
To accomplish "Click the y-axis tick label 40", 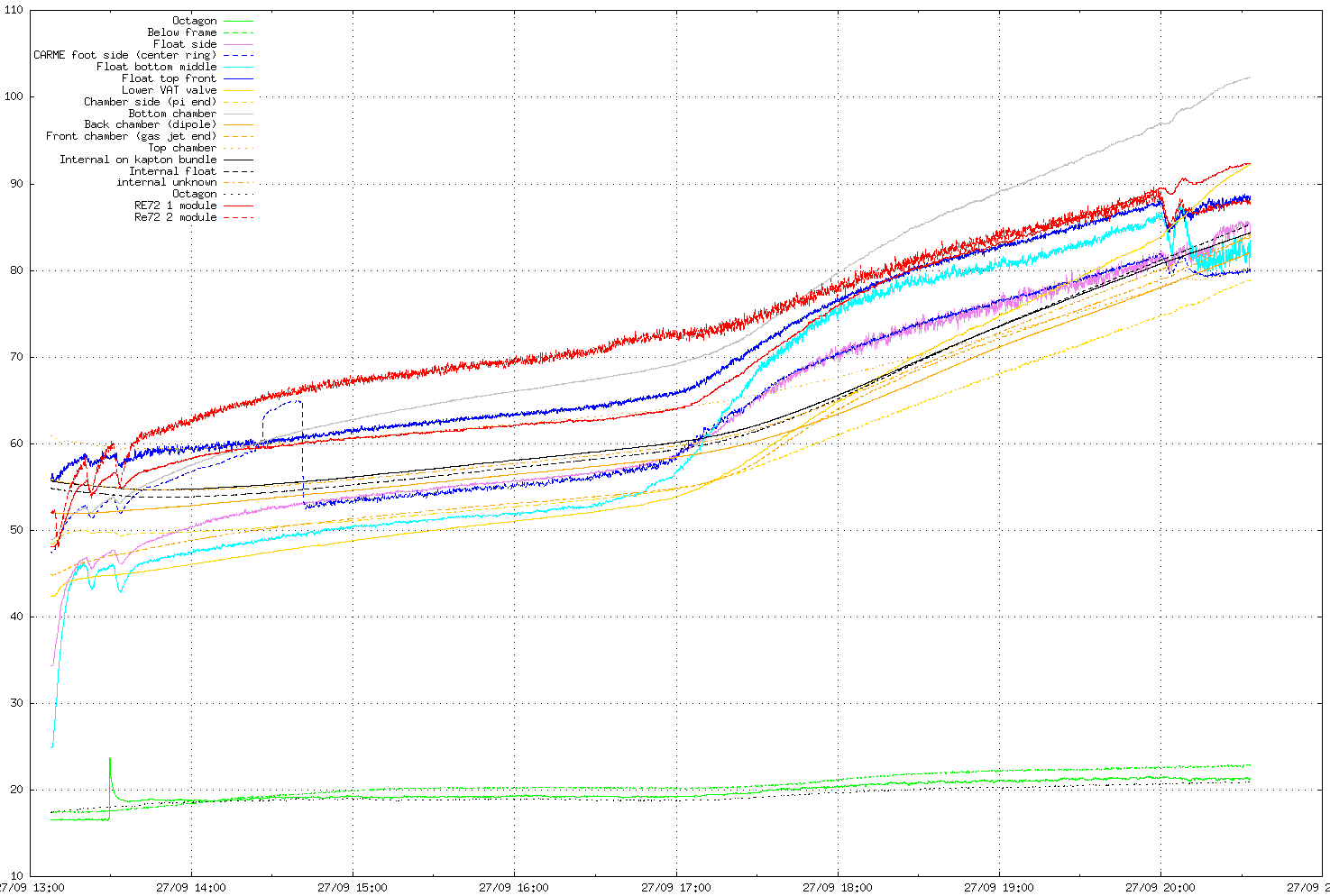I will [x=17, y=617].
